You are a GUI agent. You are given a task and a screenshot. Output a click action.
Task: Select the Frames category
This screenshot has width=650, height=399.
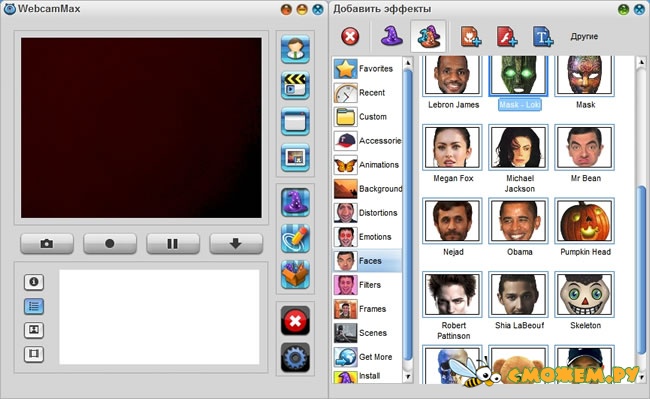(367, 309)
